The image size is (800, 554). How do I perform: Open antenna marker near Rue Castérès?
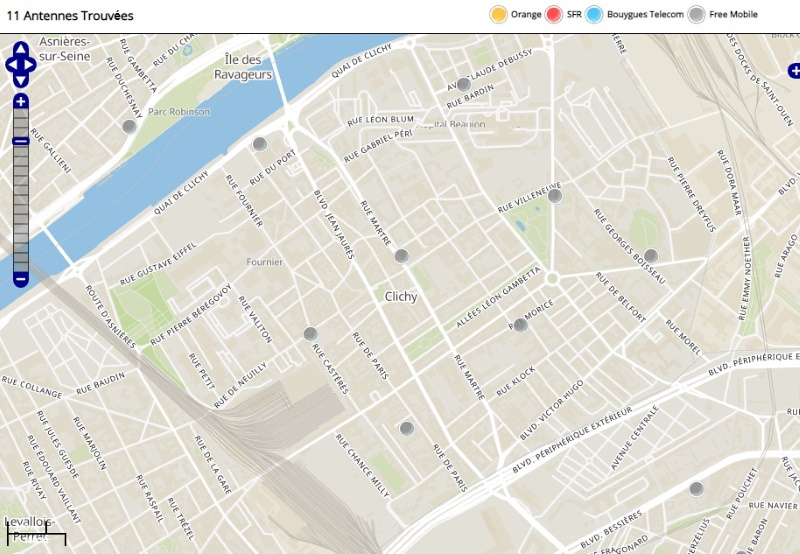[x=310, y=333]
